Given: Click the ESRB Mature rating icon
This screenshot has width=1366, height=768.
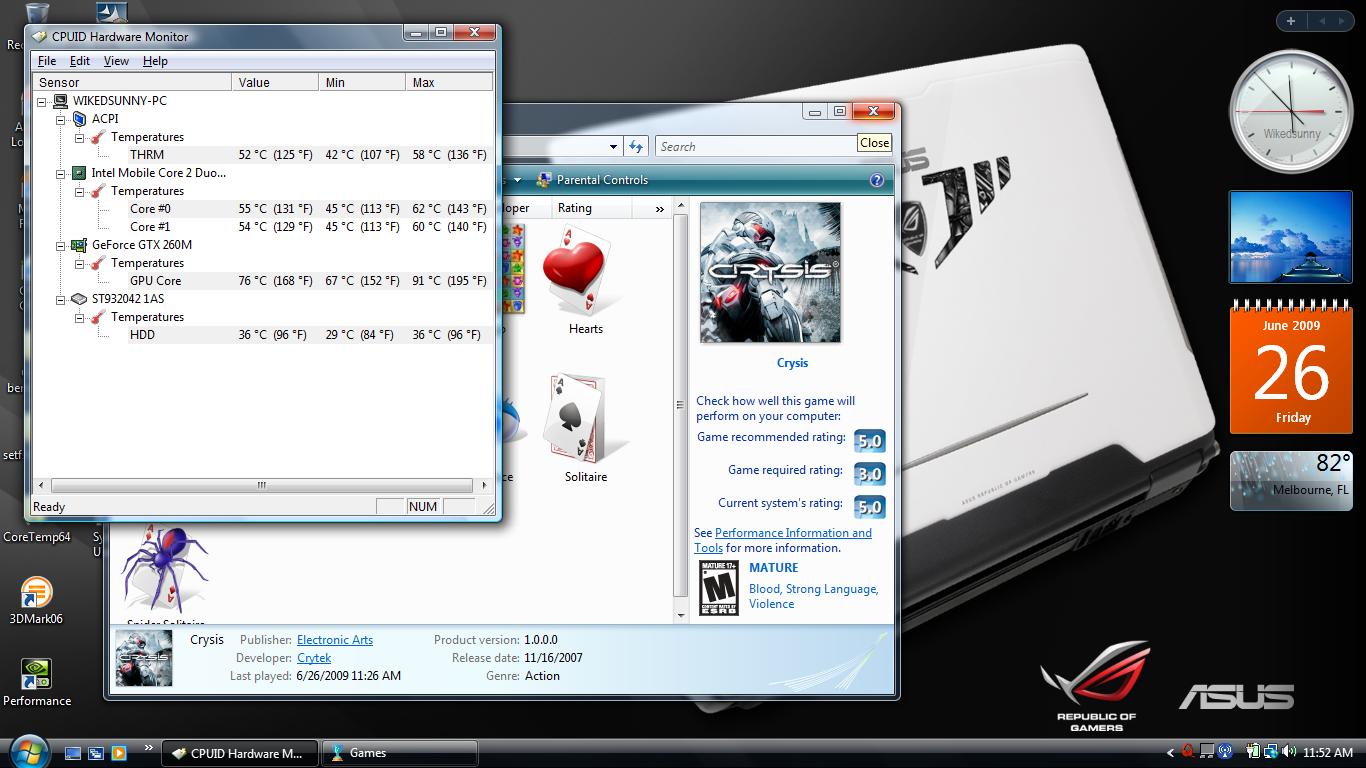Looking at the screenshot, I should [718, 588].
